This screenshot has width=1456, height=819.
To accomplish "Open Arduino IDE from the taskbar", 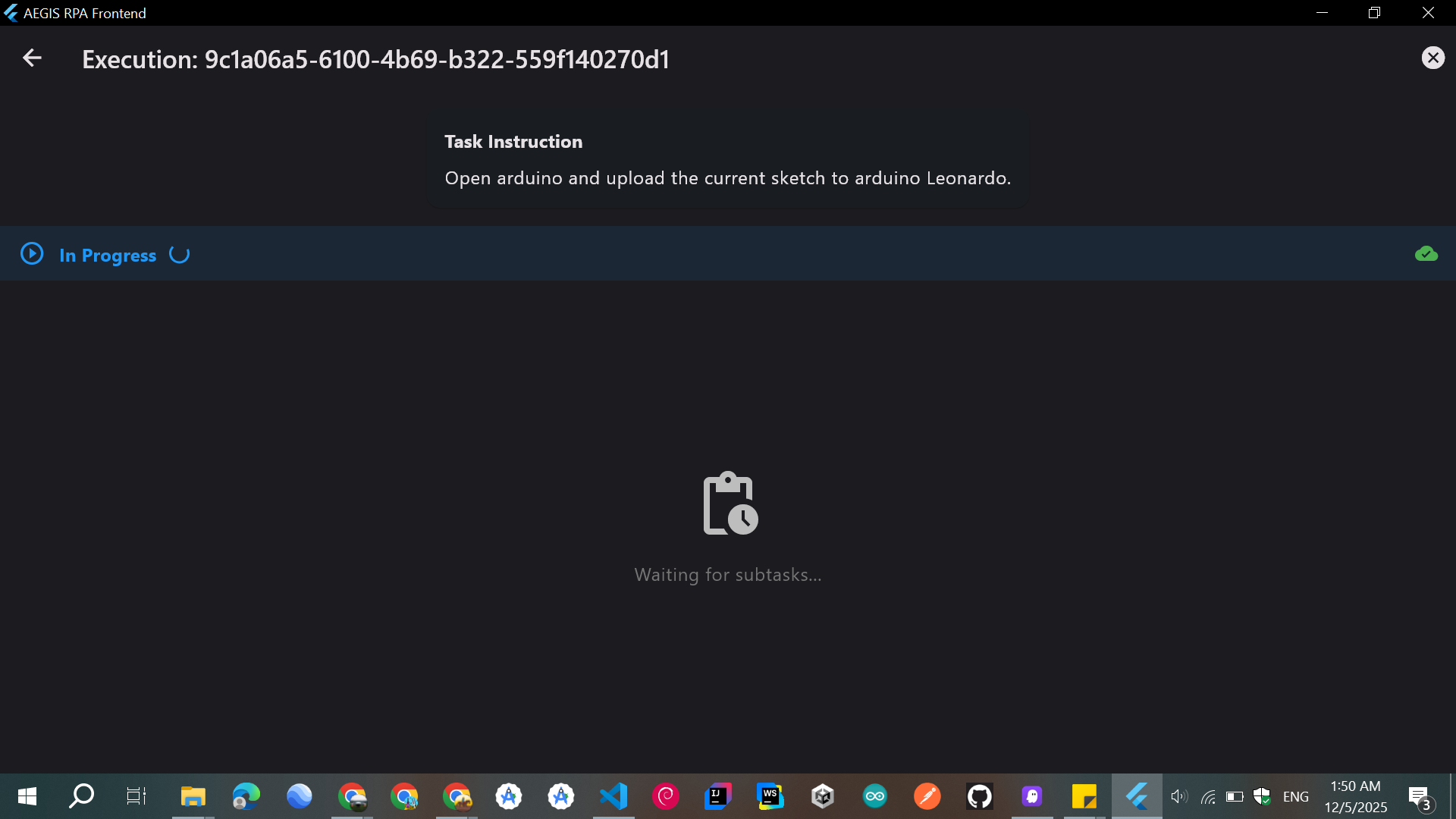I will (874, 796).
